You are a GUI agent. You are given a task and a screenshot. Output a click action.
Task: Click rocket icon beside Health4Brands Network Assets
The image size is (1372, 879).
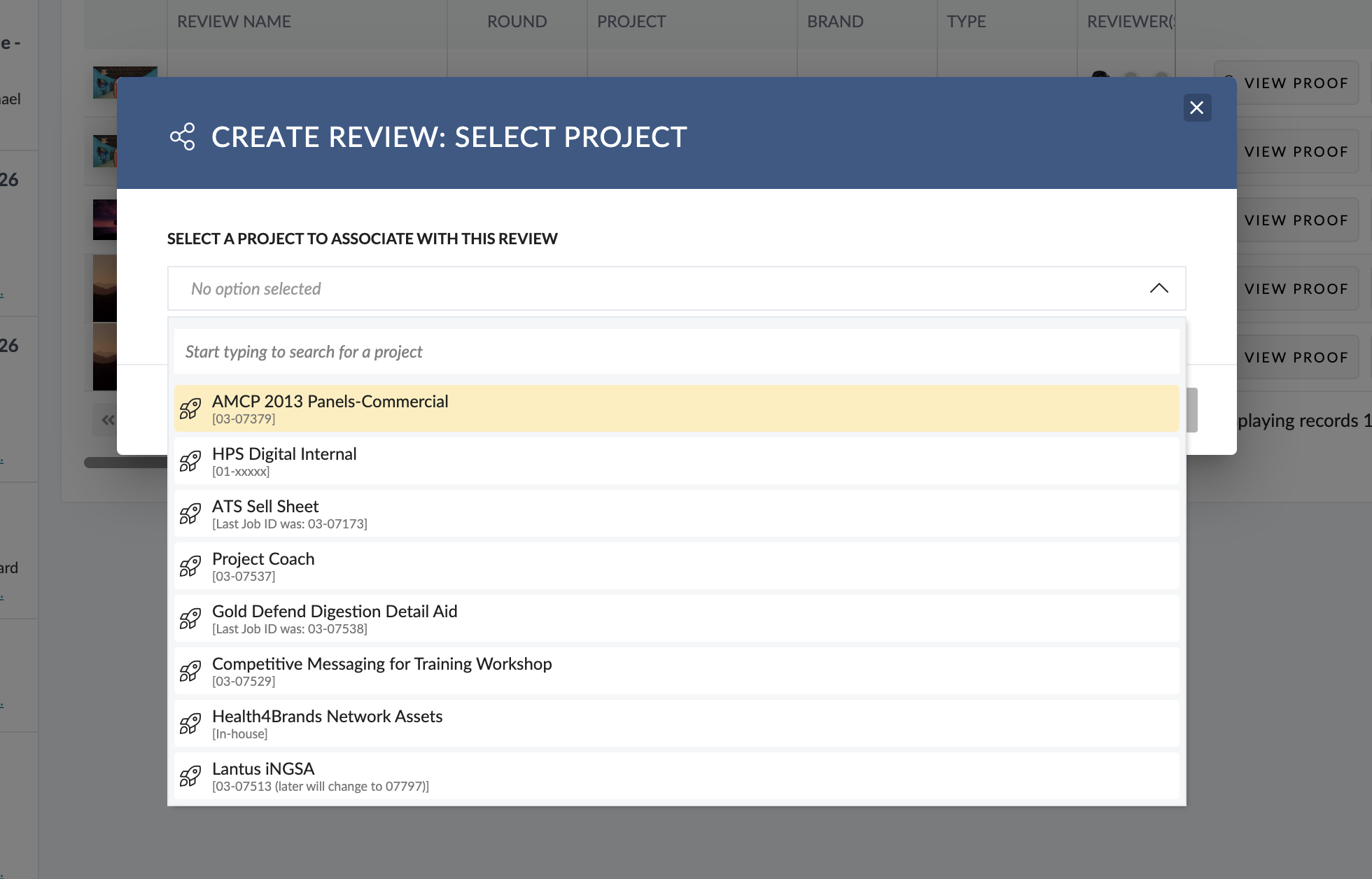click(x=190, y=724)
